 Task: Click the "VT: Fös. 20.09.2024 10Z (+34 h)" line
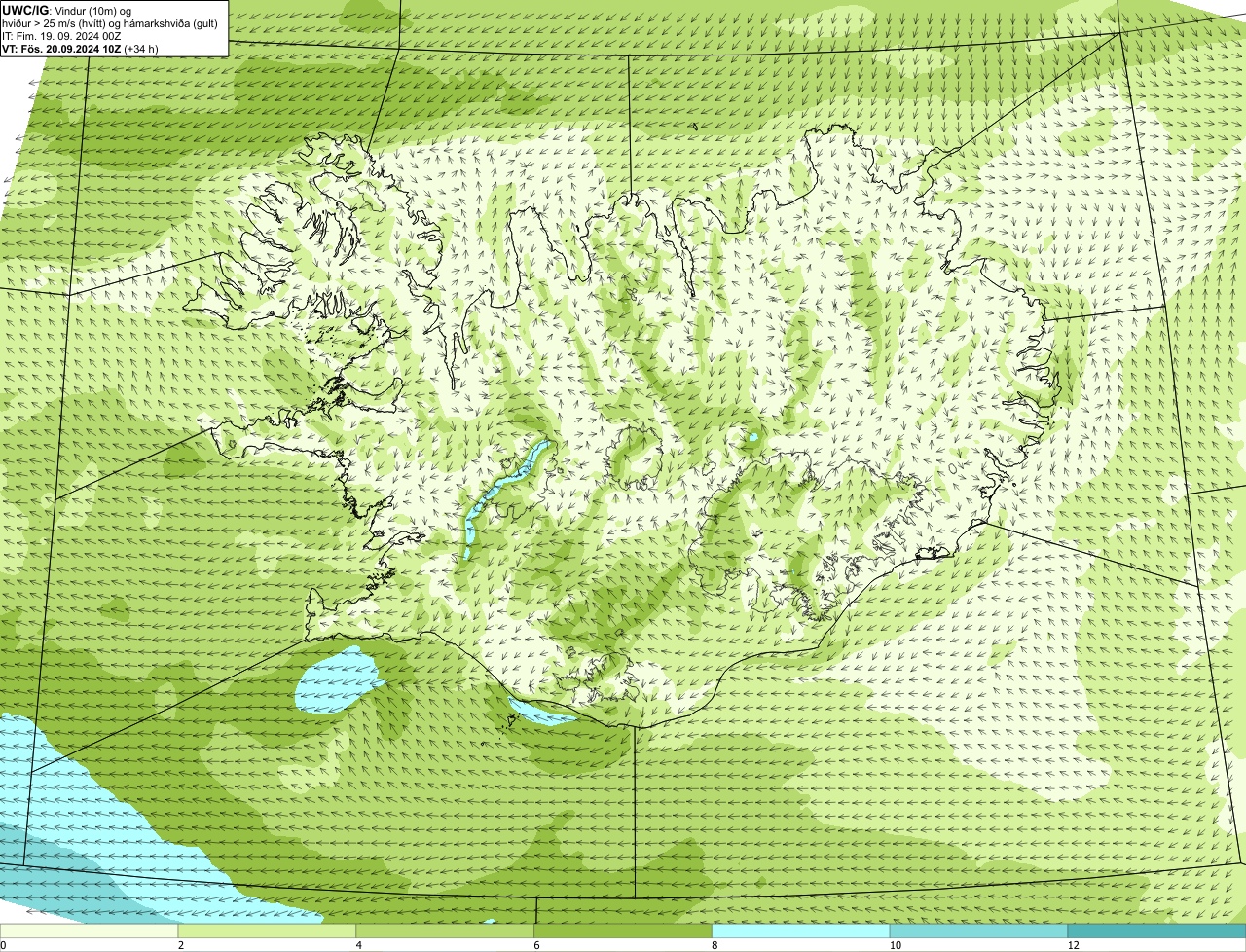[x=81, y=49]
